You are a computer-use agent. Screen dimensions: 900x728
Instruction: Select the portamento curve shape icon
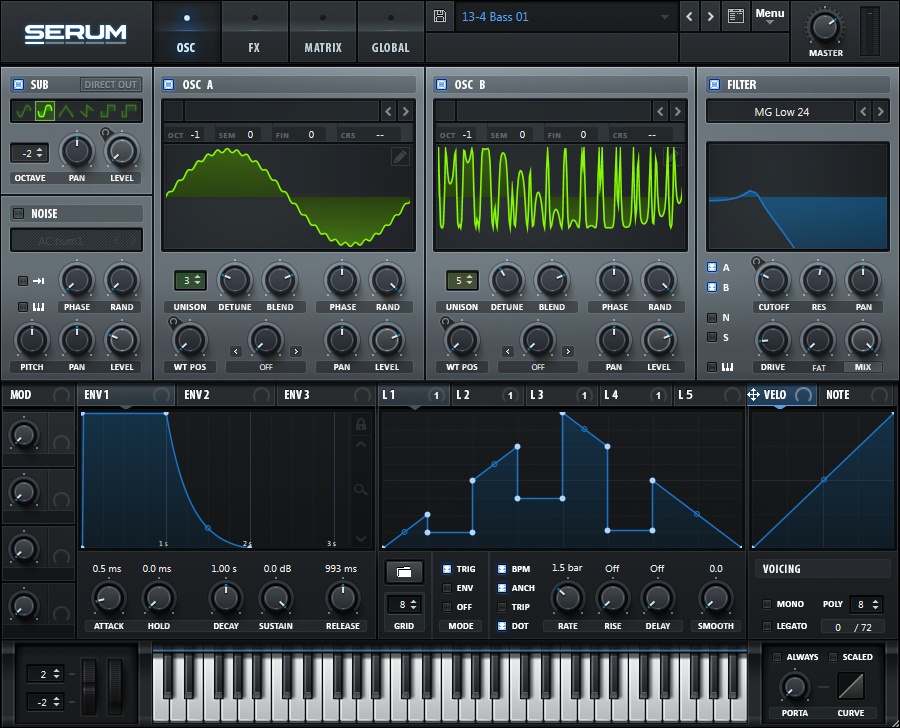click(x=852, y=687)
